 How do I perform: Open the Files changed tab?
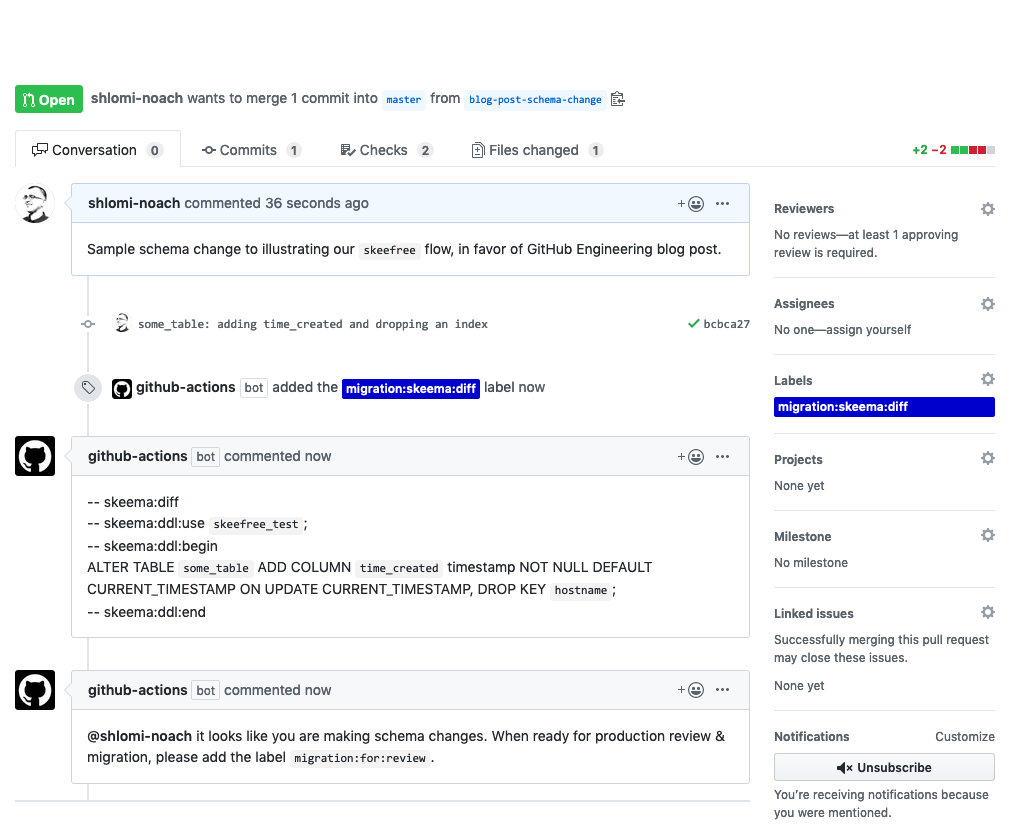pyautogui.click(x=537, y=150)
